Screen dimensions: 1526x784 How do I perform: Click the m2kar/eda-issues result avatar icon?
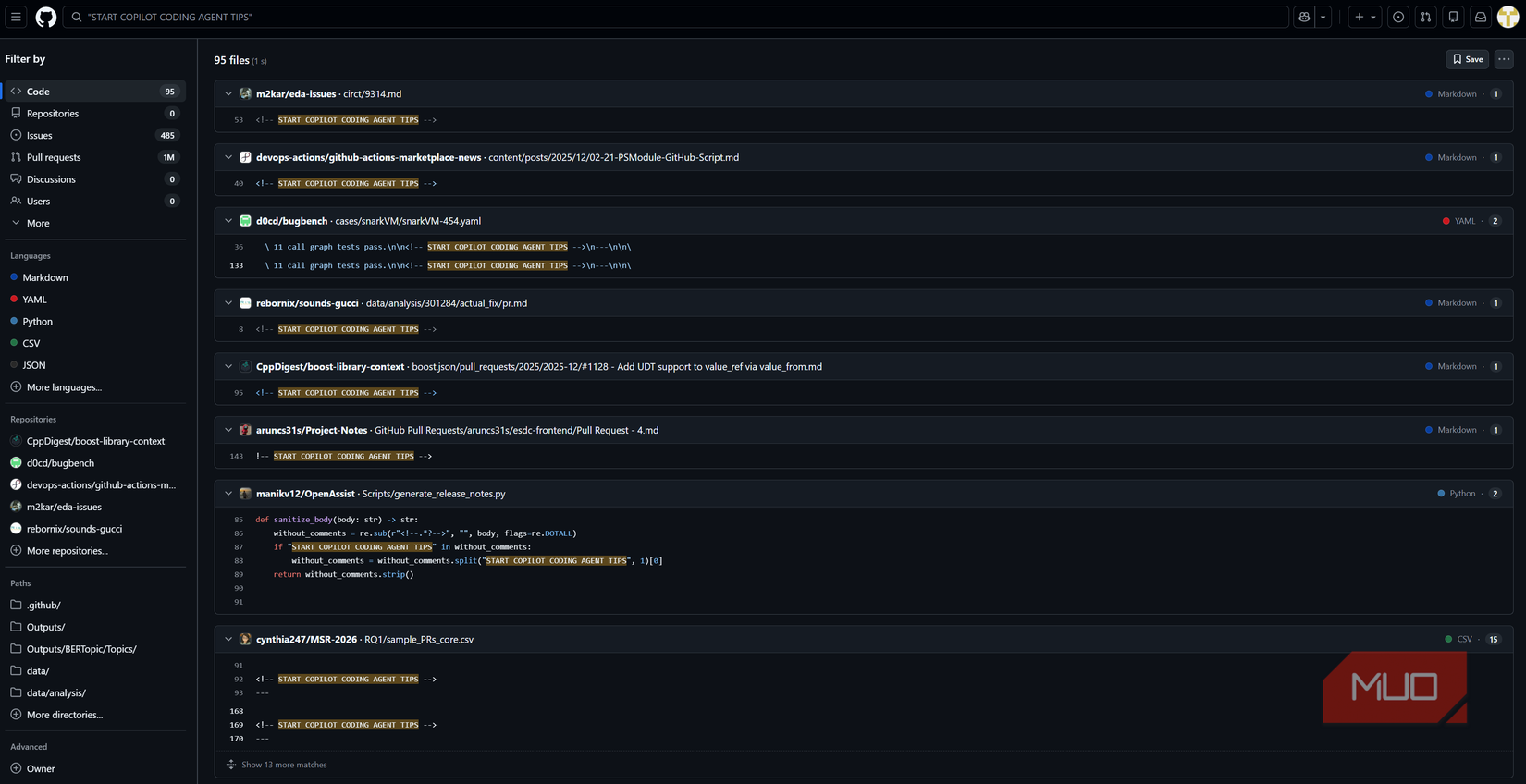[245, 94]
